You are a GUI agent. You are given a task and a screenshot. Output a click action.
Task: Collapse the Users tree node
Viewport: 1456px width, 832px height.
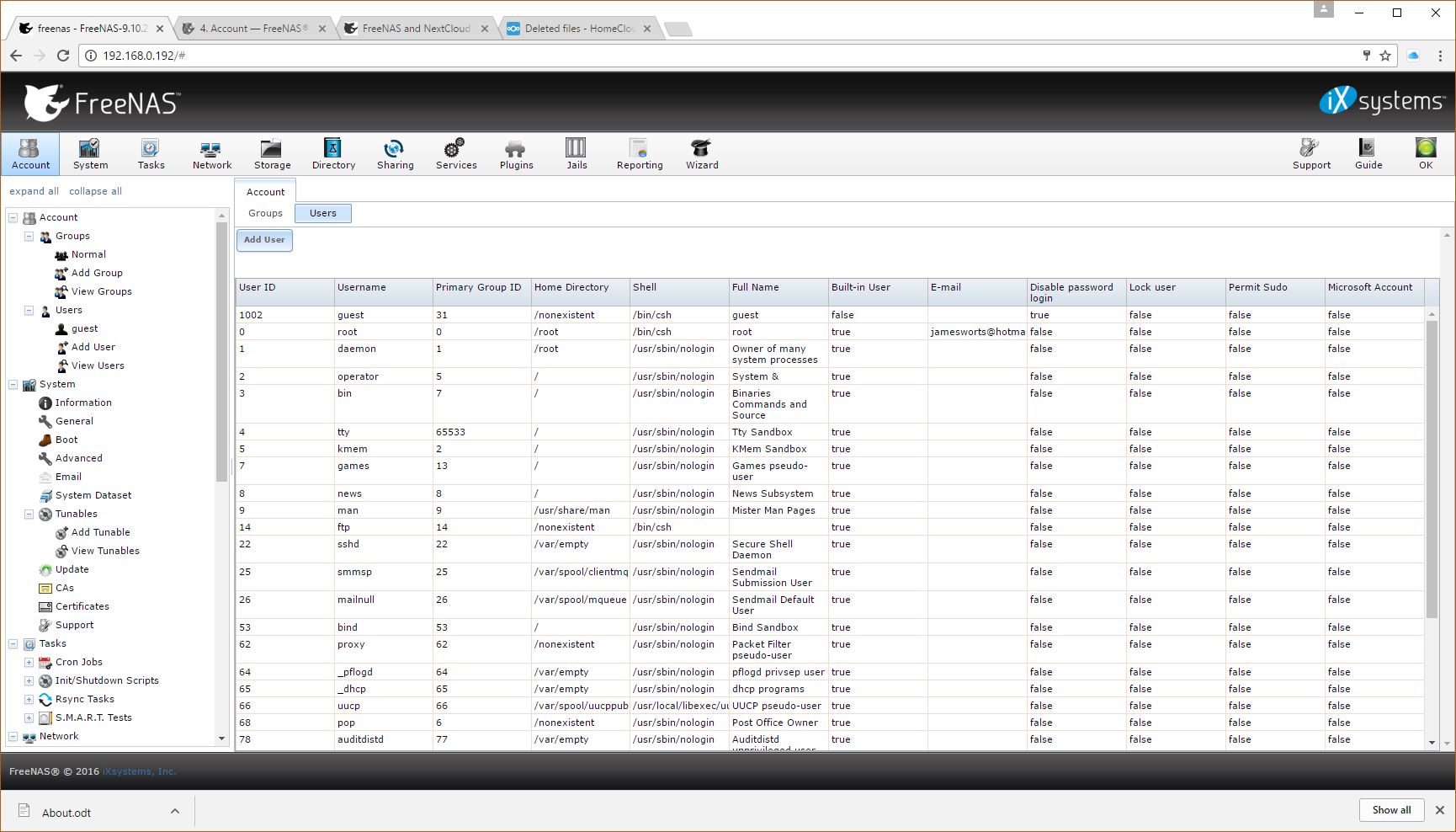(x=29, y=310)
